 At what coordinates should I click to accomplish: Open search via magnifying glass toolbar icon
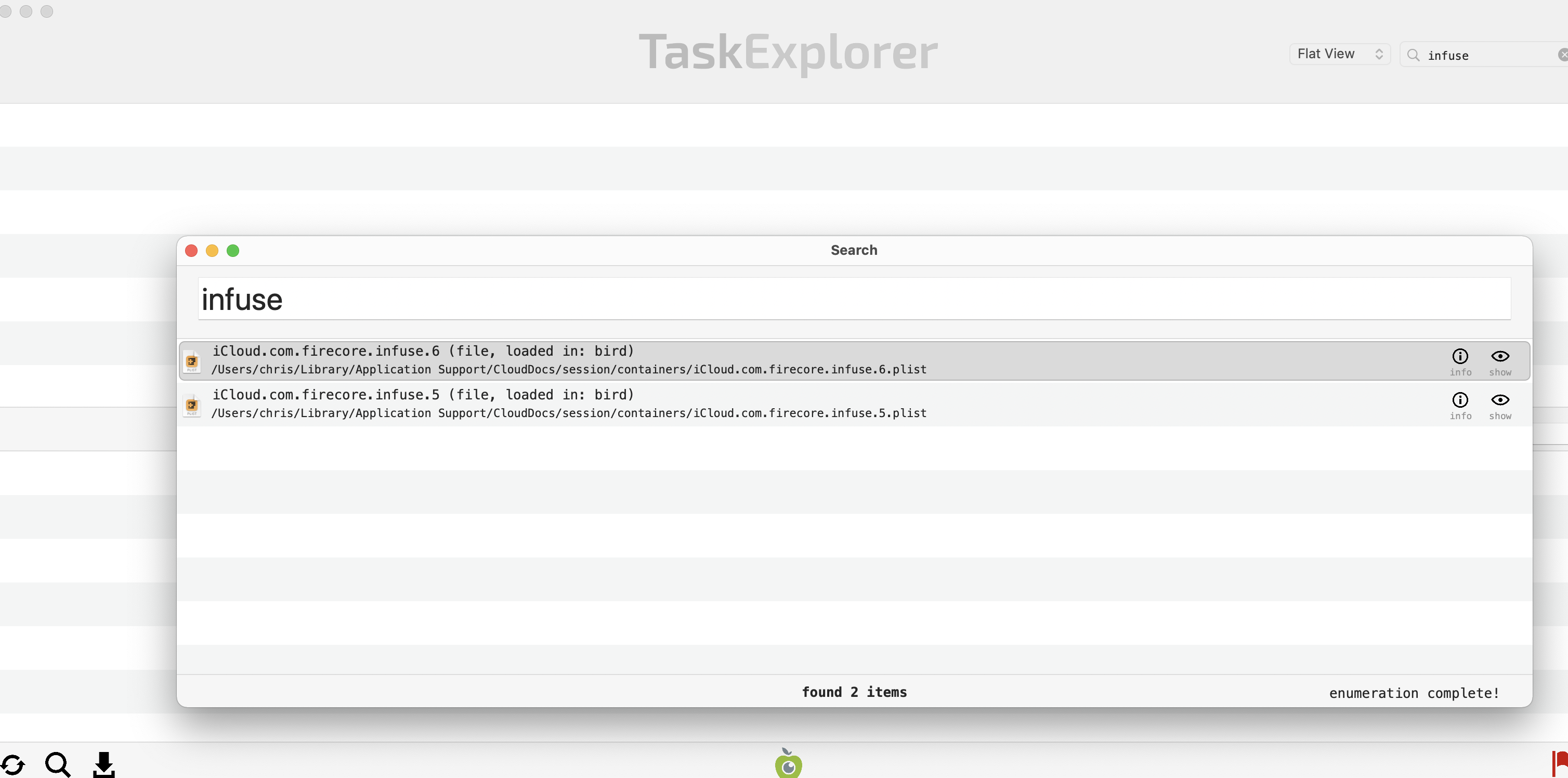(x=58, y=764)
